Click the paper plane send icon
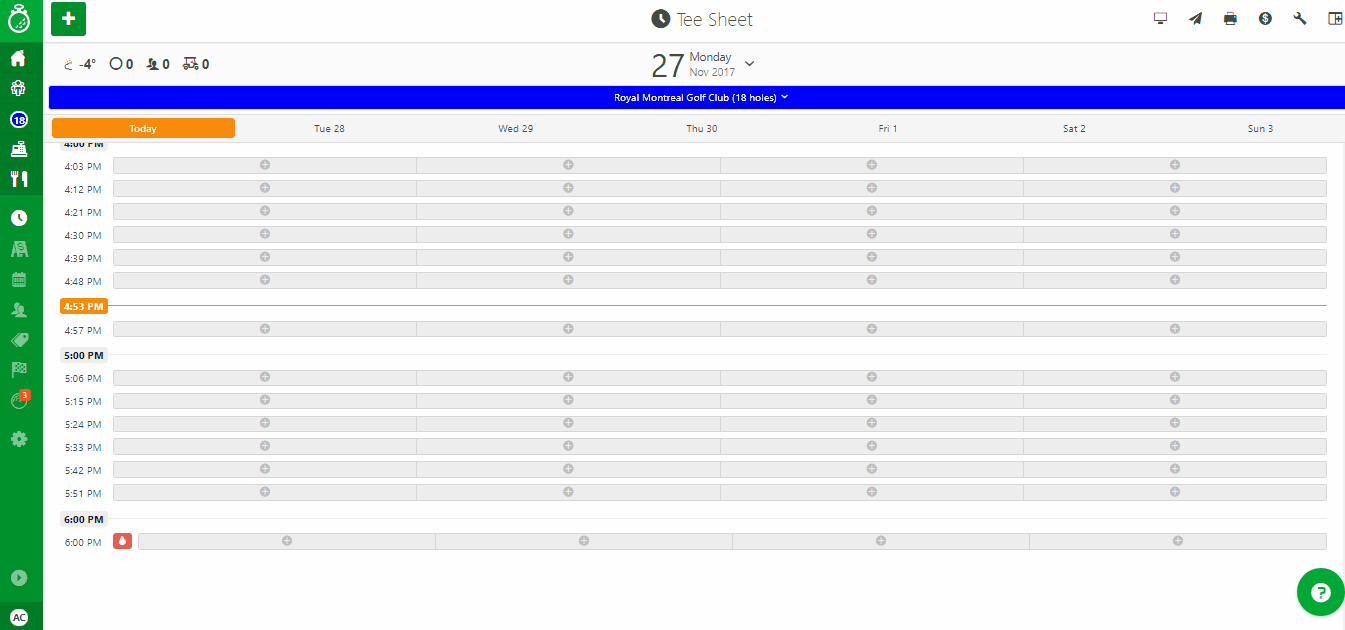Image resolution: width=1345 pixels, height=630 pixels. (1195, 19)
